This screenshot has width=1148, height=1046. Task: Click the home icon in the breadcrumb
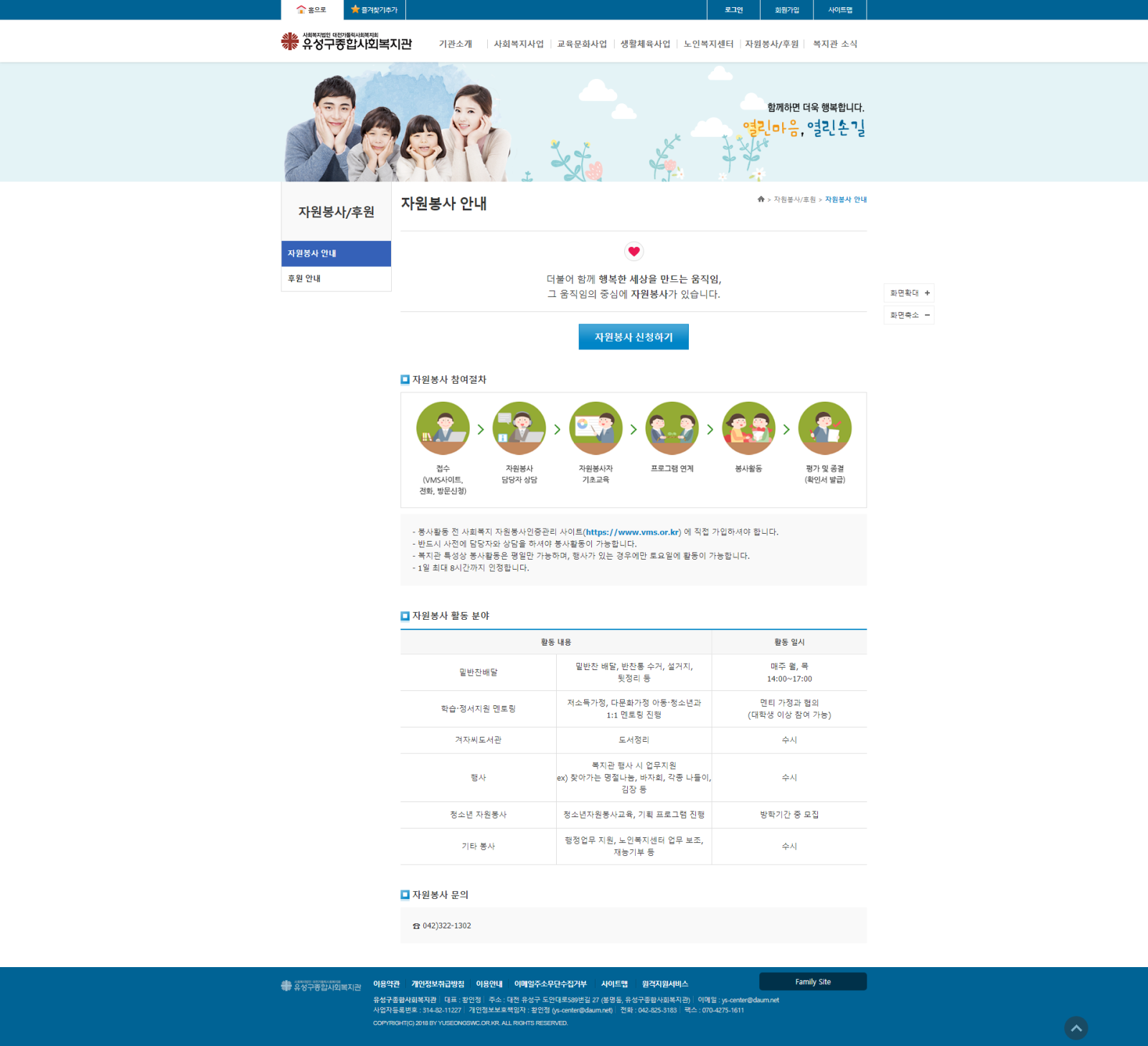761,199
